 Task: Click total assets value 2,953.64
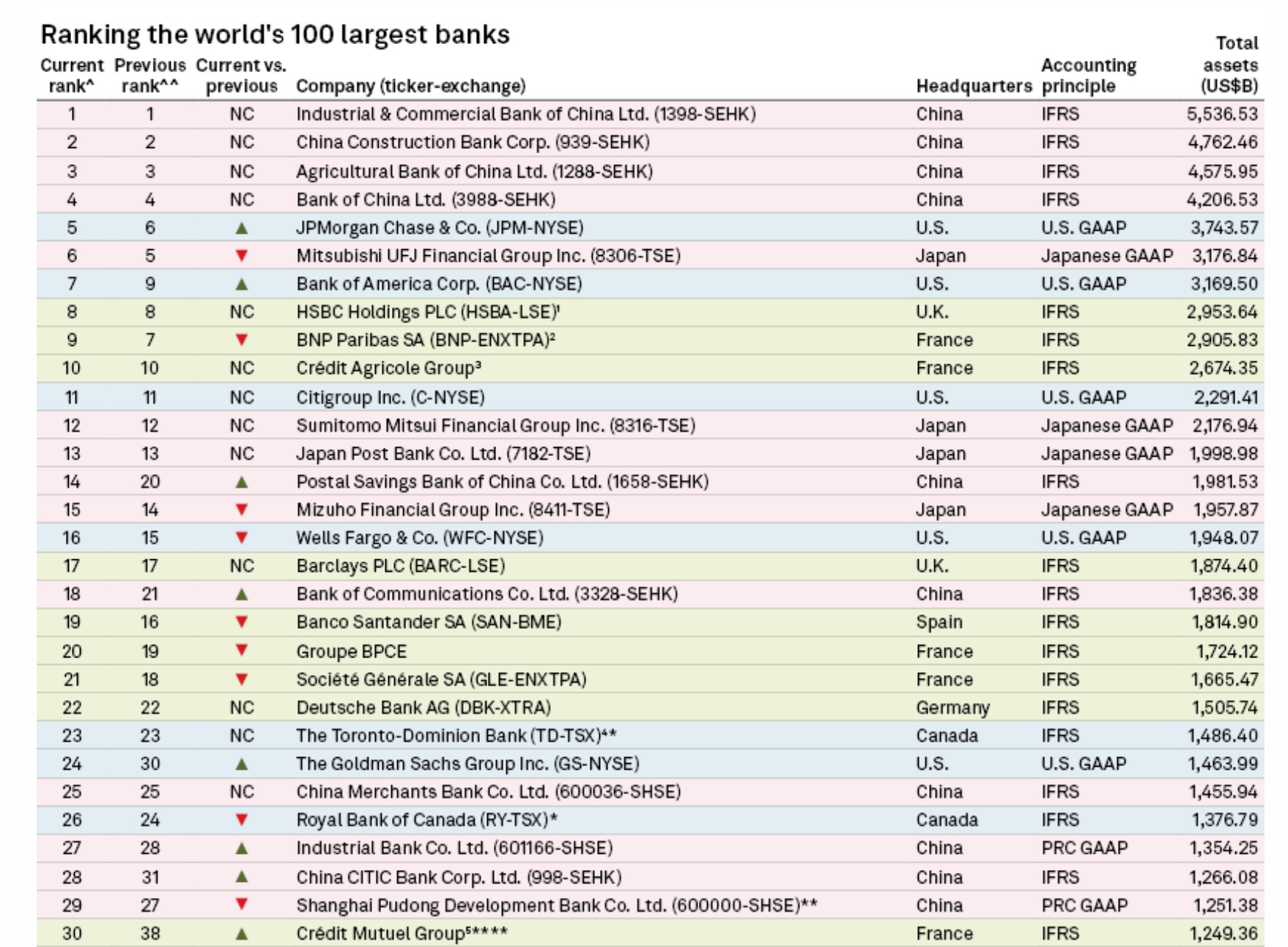pyautogui.click(x=1222, y=312)
